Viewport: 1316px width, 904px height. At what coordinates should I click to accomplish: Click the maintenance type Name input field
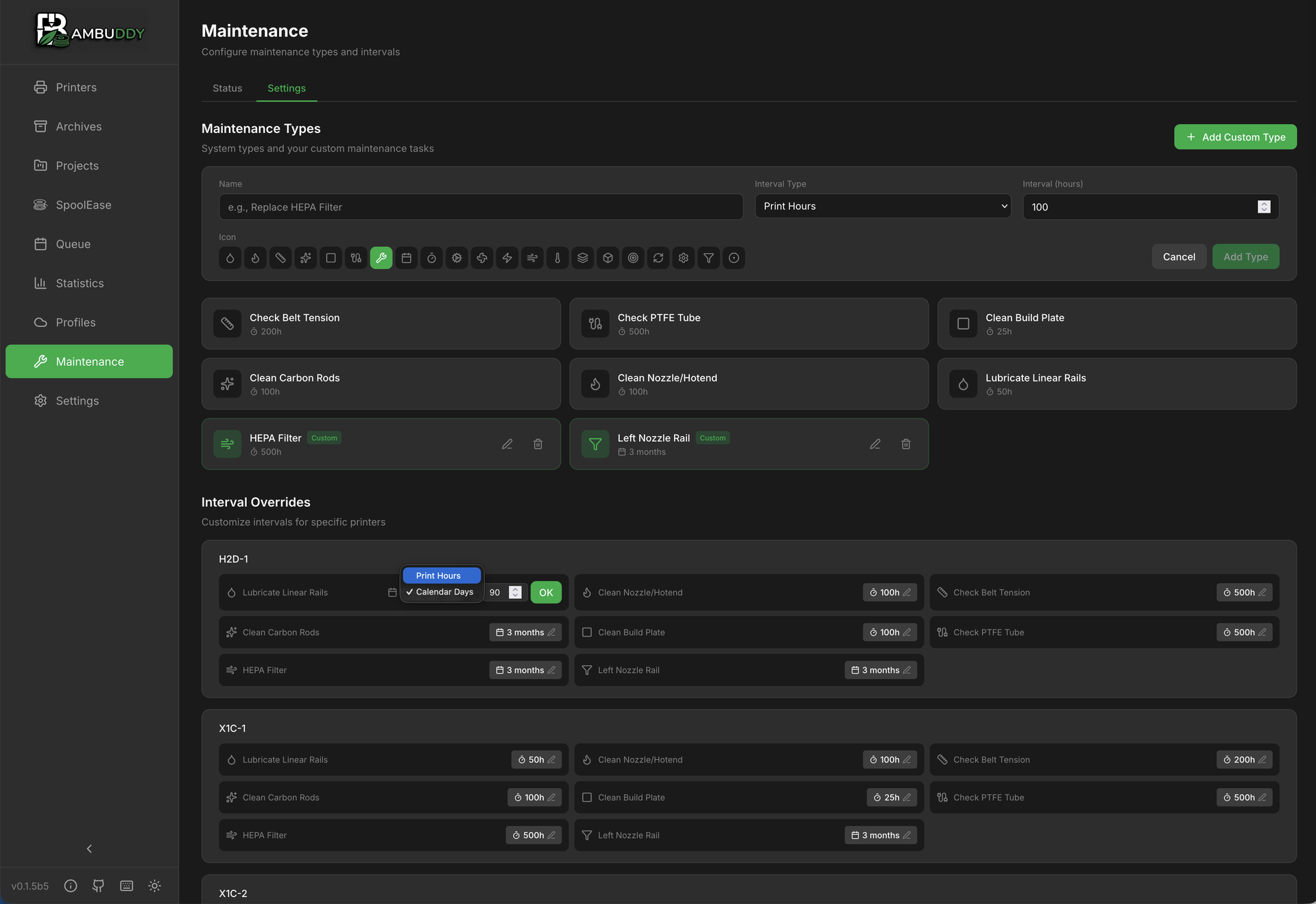tap(480, 206)
